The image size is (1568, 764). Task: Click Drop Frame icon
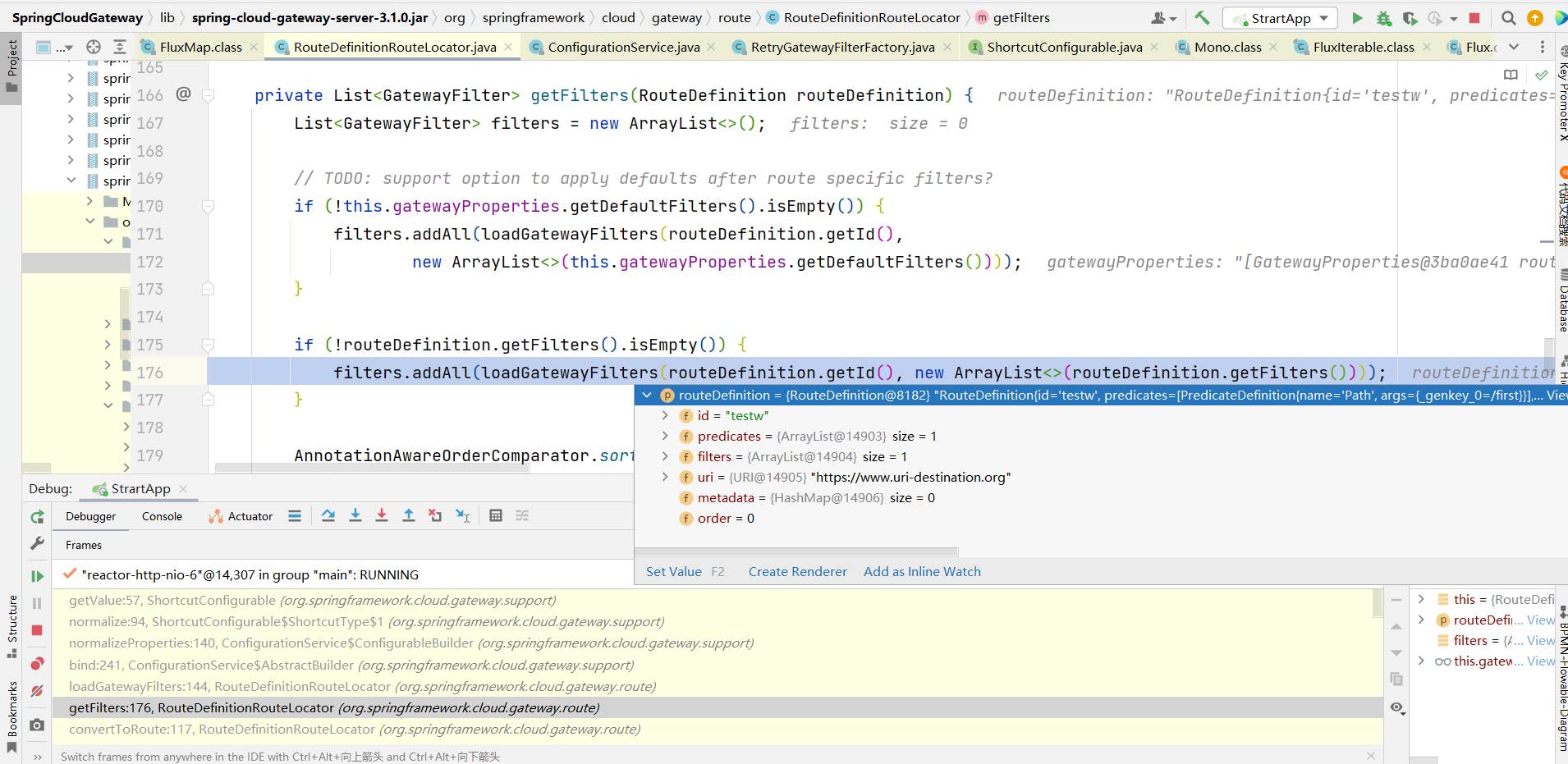435,515
